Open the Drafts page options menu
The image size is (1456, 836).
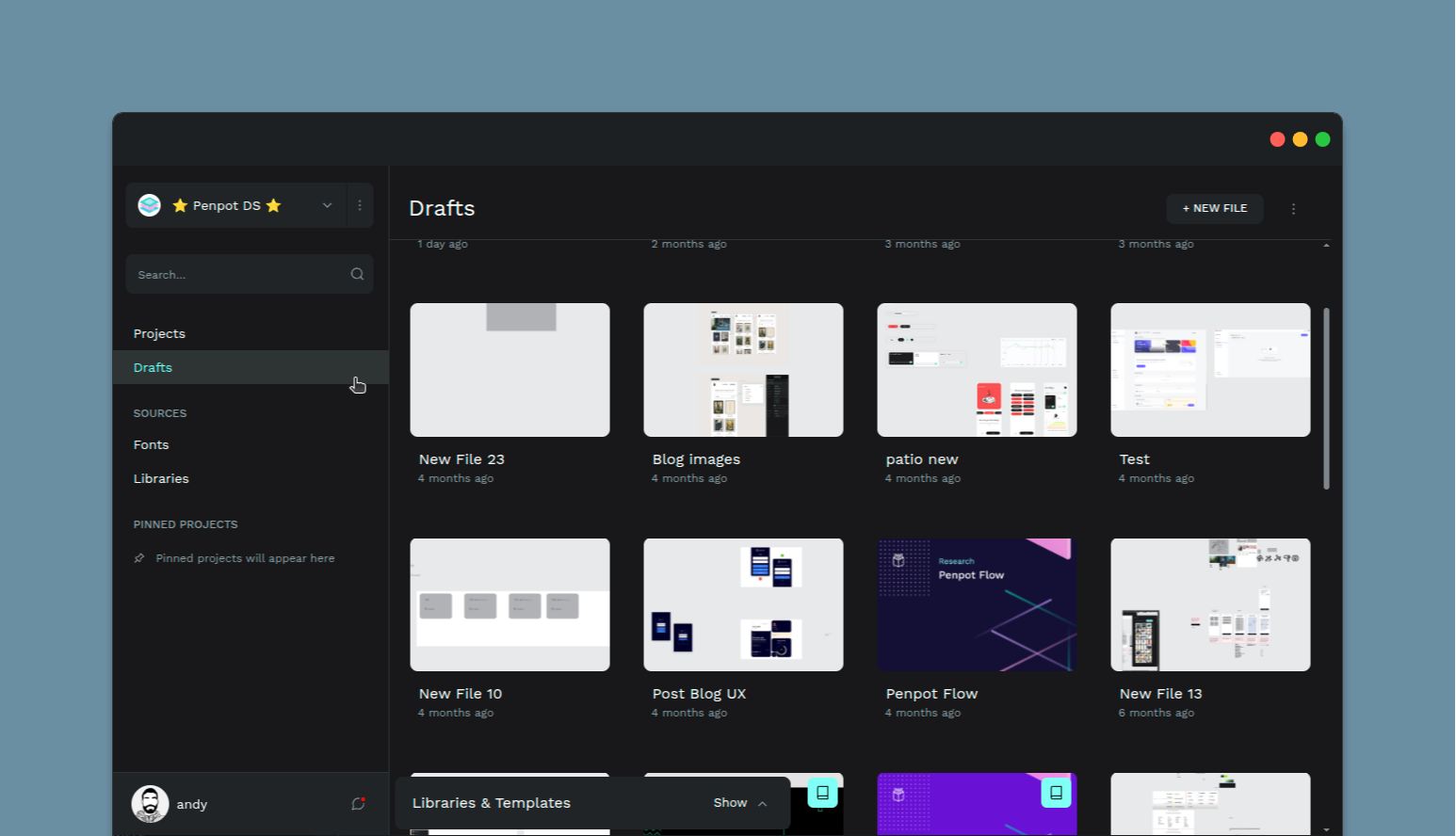click(1293, 208)
